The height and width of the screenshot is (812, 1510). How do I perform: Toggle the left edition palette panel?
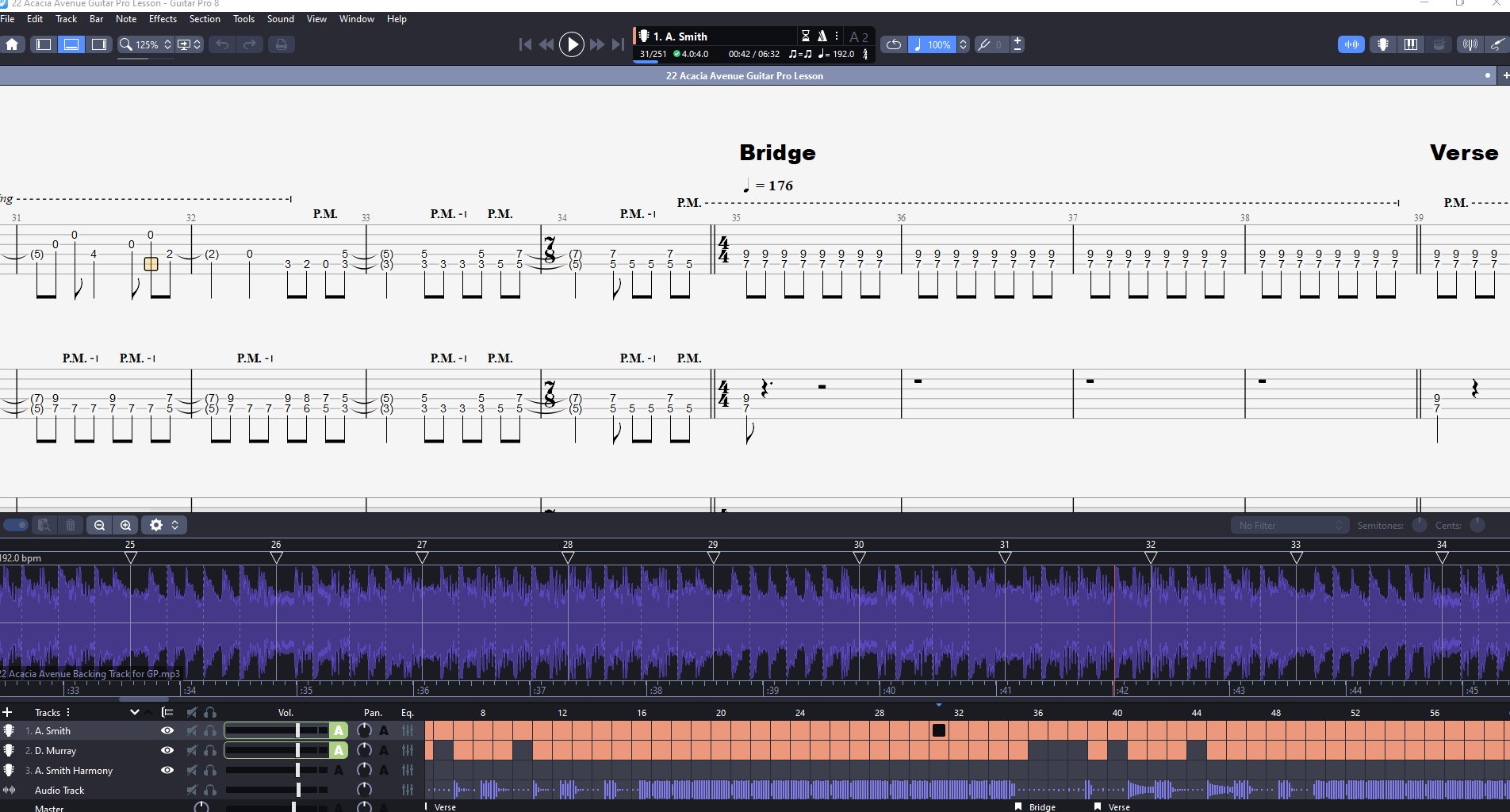click(x=44, y=44)
